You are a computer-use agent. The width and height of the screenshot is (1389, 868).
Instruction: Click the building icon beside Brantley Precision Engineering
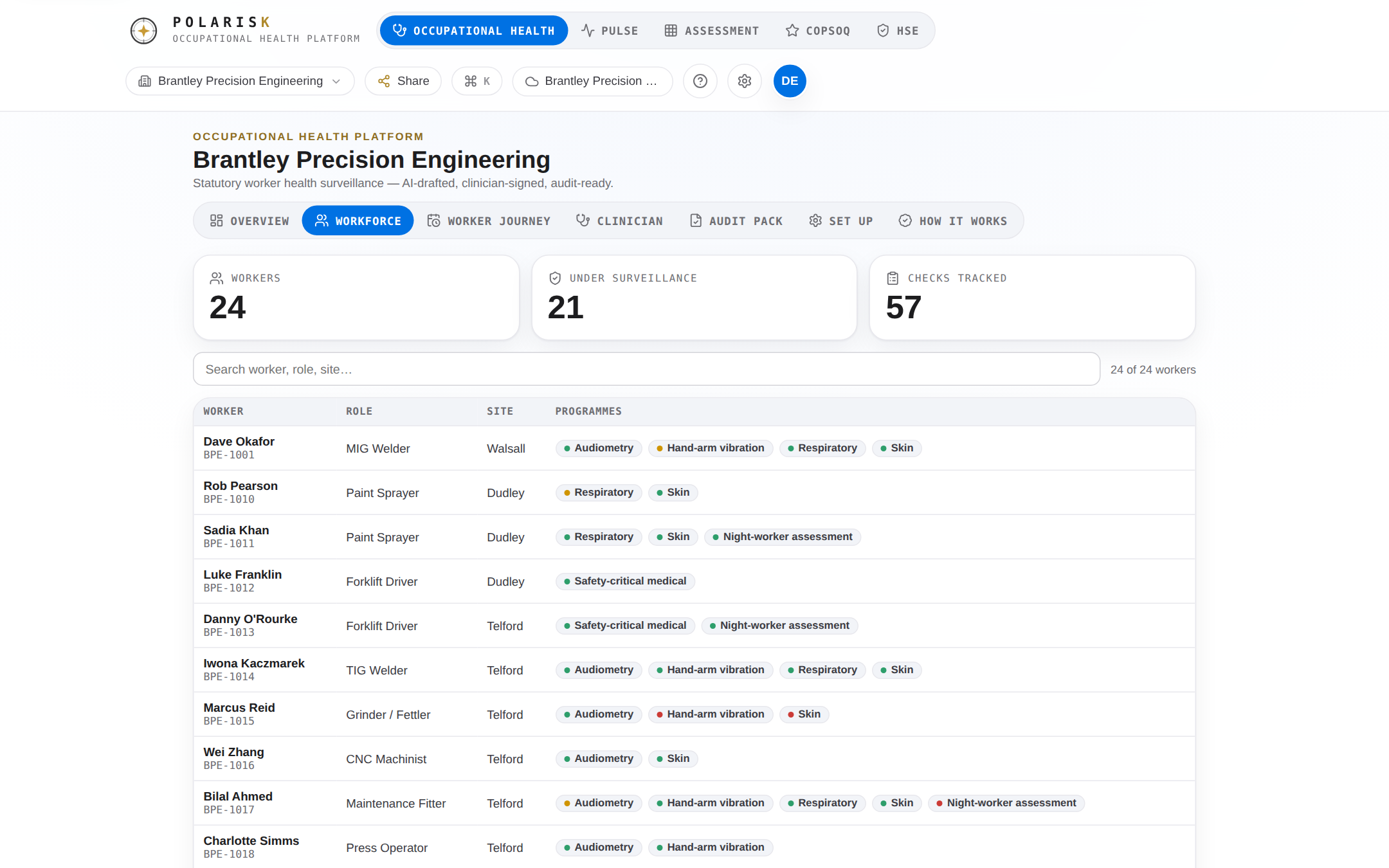coord(145,81)
